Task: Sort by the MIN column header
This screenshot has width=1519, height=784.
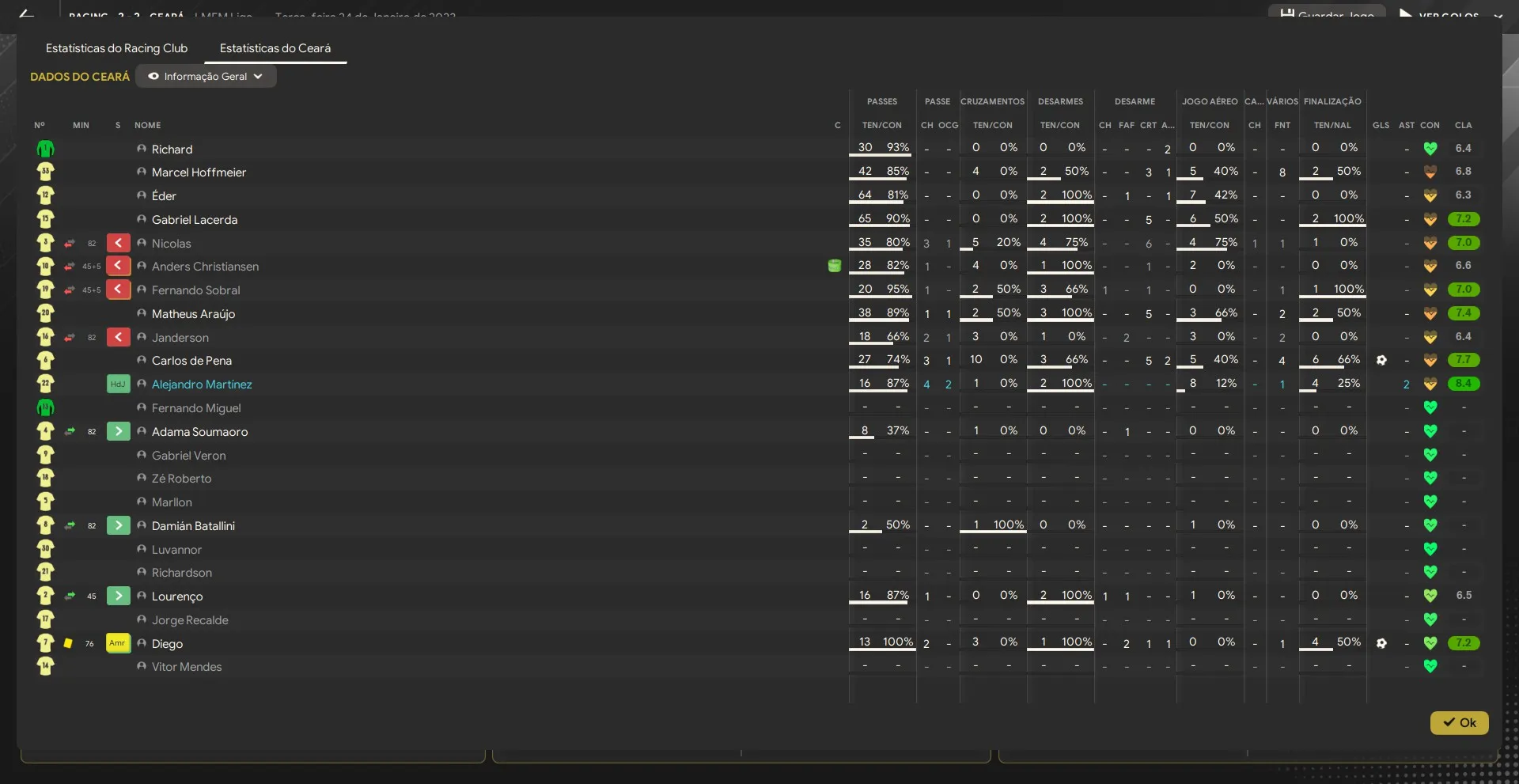Action: click(x=81, y=125)
